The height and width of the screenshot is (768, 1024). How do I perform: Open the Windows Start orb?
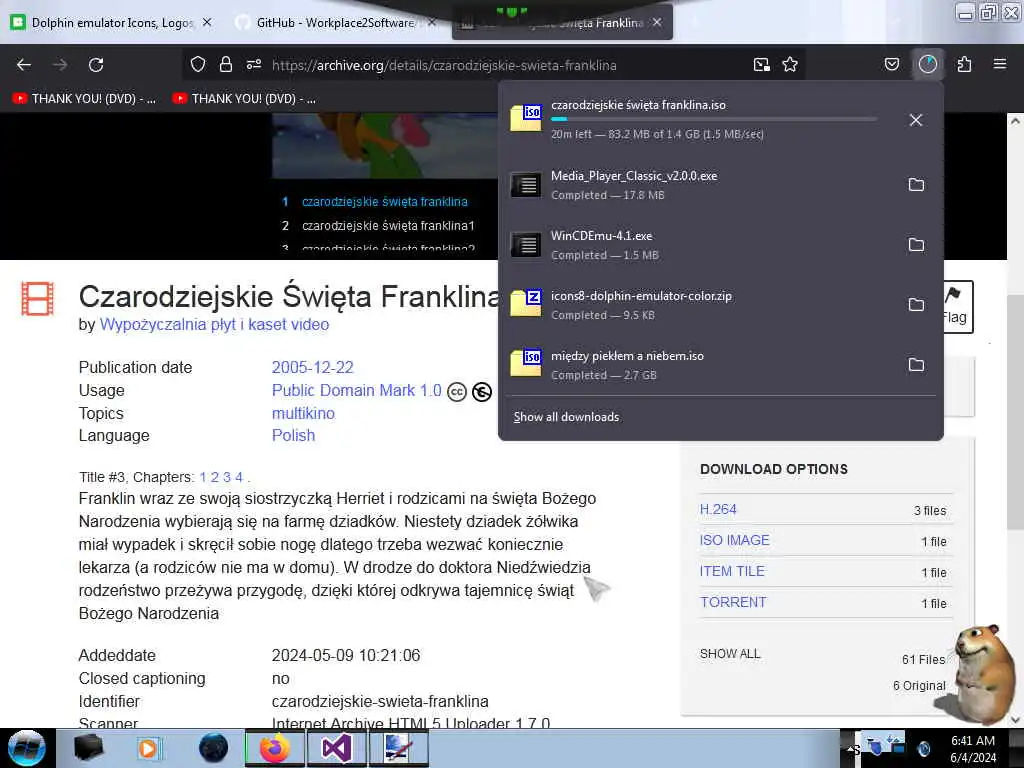(x=27, y=748)
